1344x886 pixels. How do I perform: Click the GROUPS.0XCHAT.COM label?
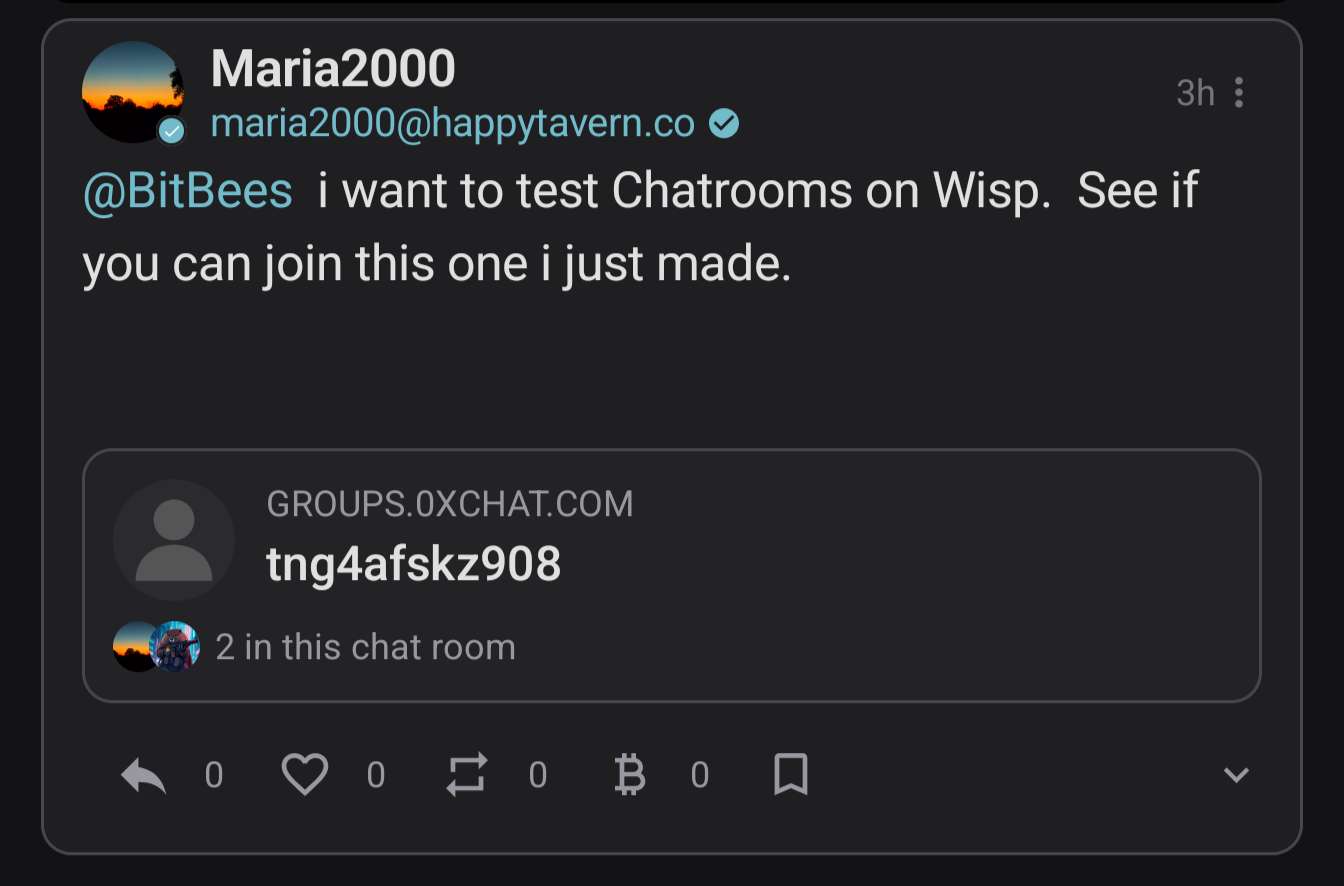tap(450, 504)
